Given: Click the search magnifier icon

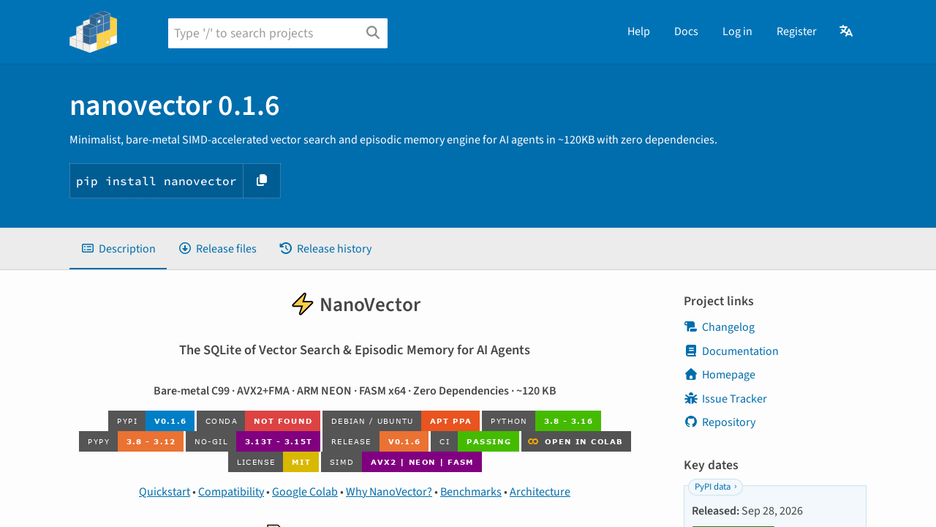Looking at the screenshot, I should 372,33.
